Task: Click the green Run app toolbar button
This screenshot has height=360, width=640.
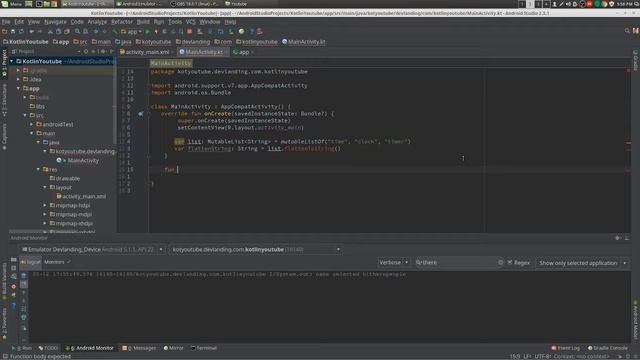Action: [x=148, y=31]
